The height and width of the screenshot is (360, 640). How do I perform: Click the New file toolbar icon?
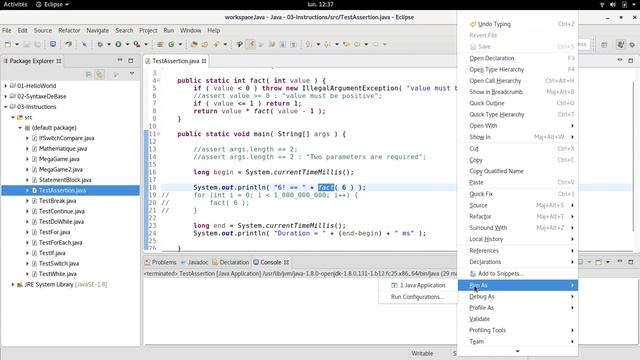(x=8, y=44)
